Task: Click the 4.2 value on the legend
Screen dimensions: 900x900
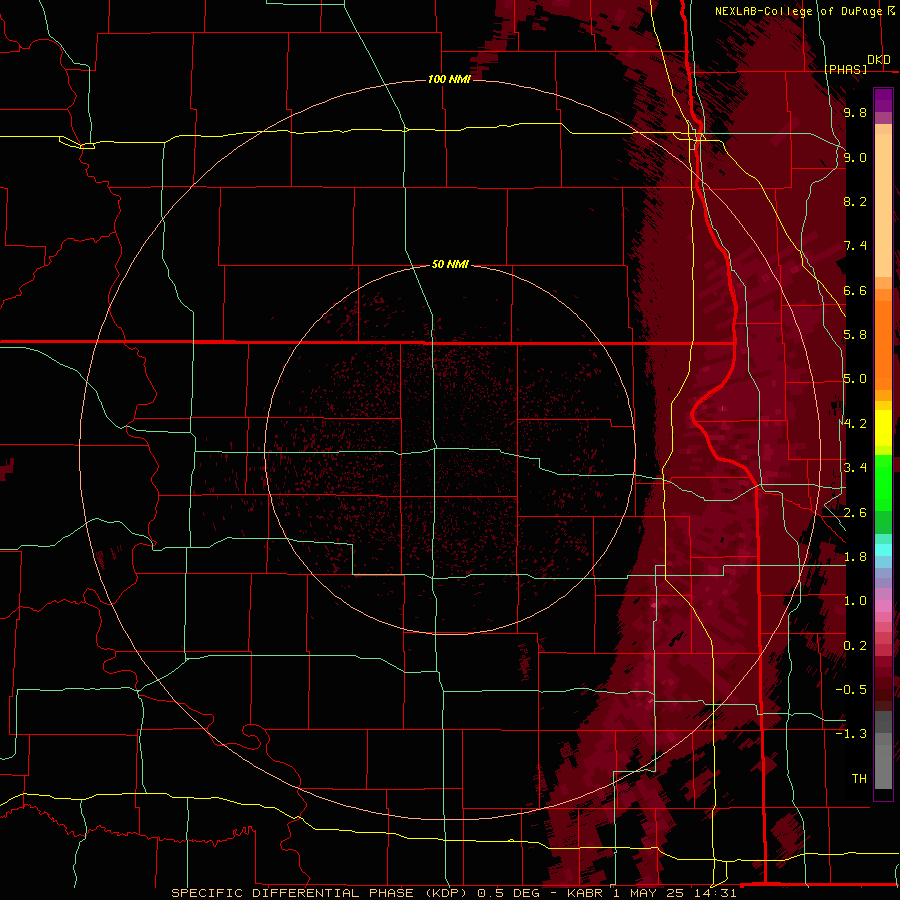Action: (855, 424)
